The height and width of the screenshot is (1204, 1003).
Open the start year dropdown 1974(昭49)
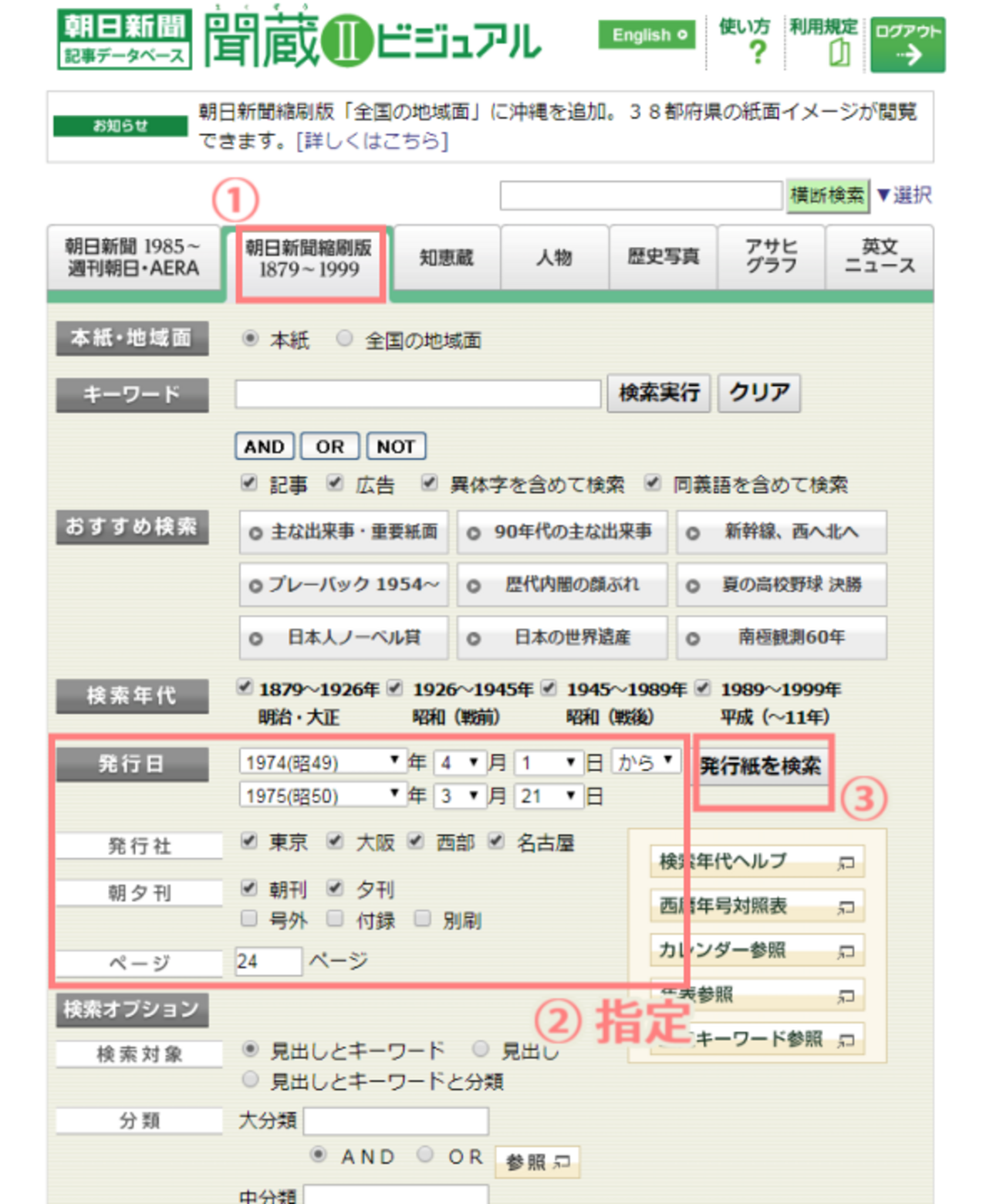(x=323, y=763)
